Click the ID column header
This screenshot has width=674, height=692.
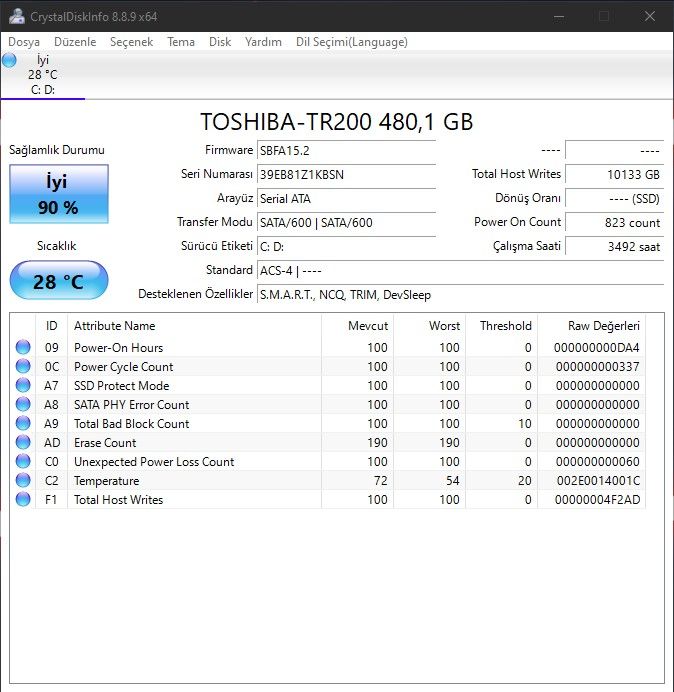tap(51, 326)
